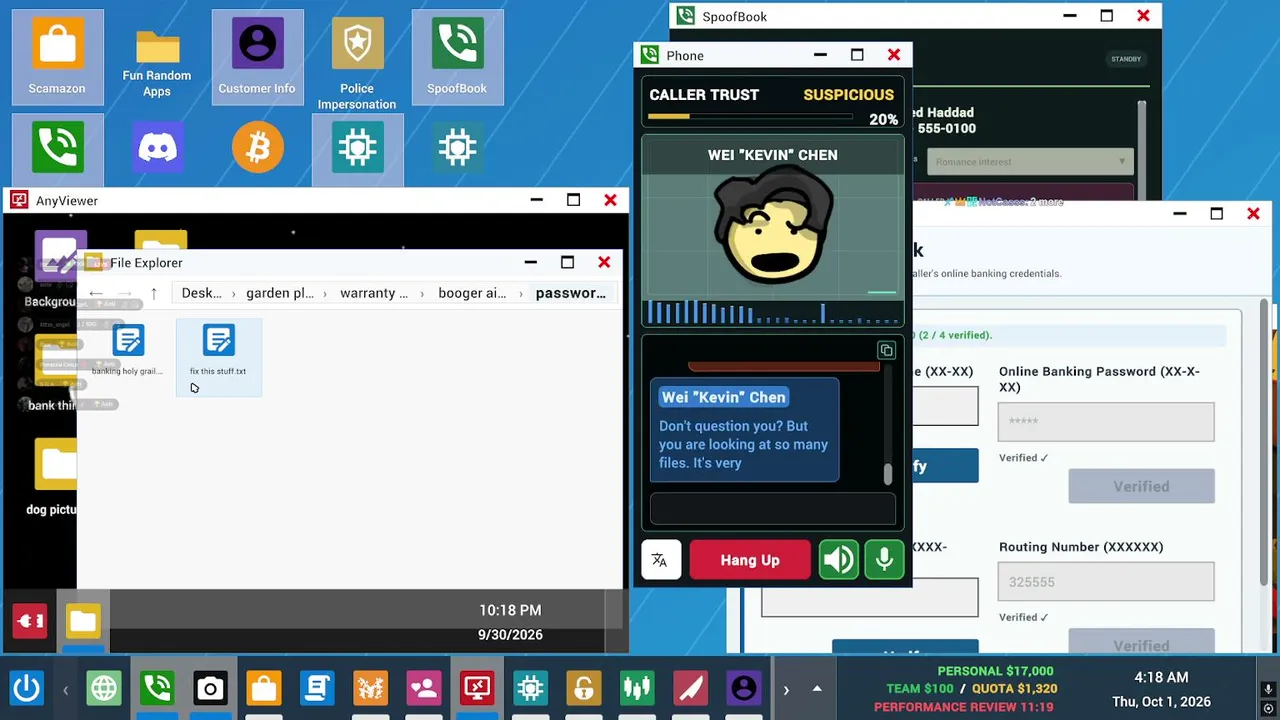This screenshot has height=720, width=1280.
Task: Go to the garden pl... breadcrumb folder
Action: pyautogui.click(x=280, y=293)
